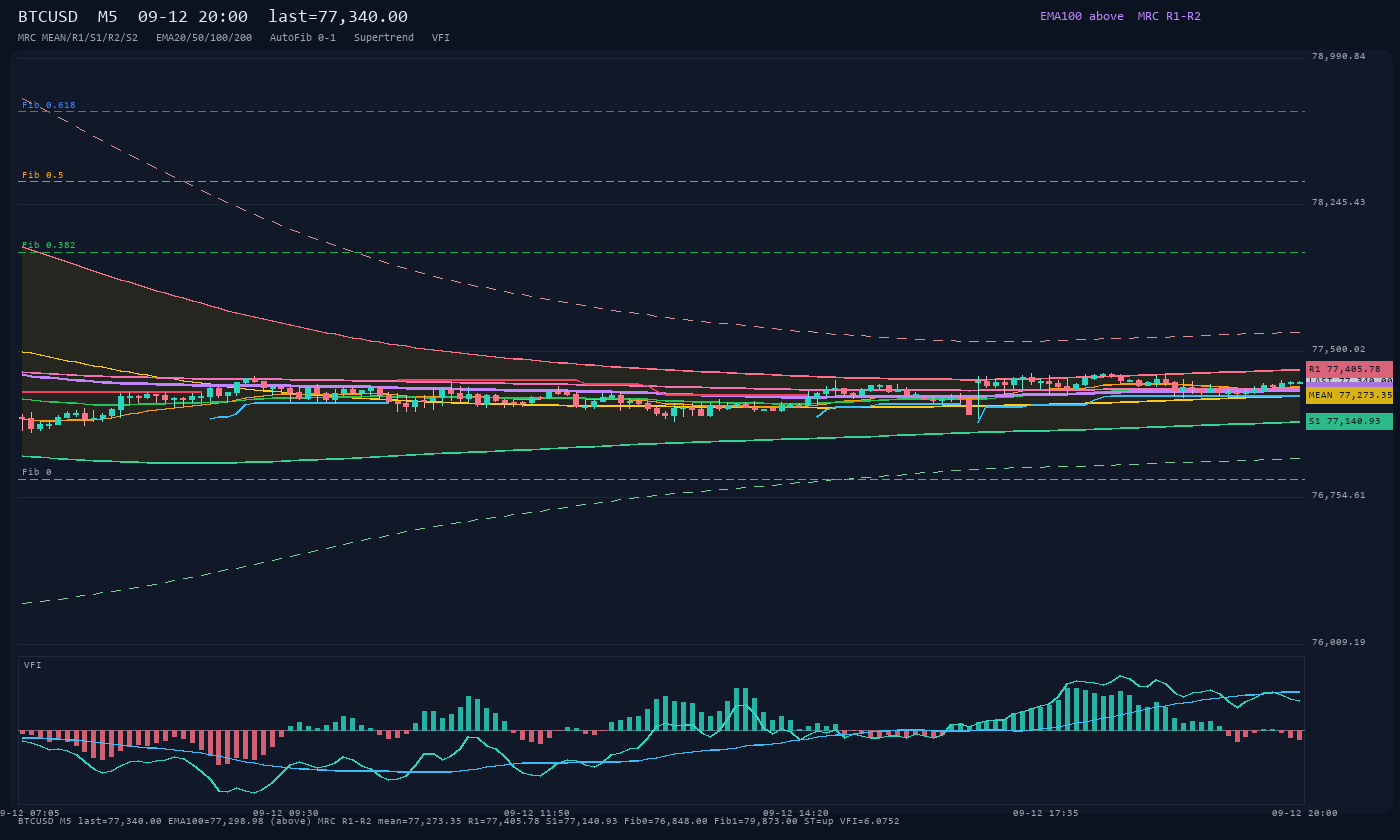Click the red 'R1 77,405.78' price tag
Image resolution: width=1400 pixels, height=840 pixels.
(x=1349, y=369)
